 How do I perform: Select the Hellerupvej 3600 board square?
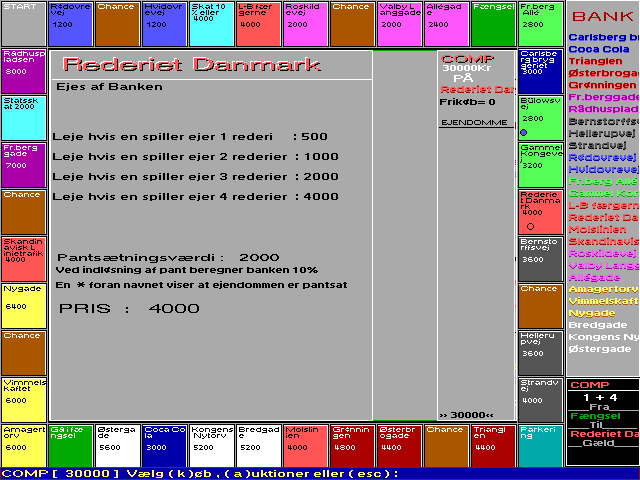tap(541, 353)
